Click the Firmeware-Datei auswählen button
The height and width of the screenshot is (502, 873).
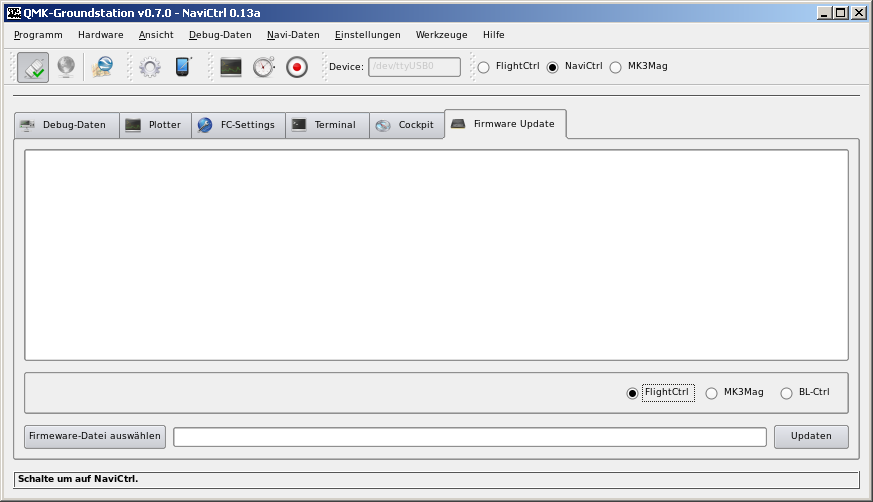95,437
